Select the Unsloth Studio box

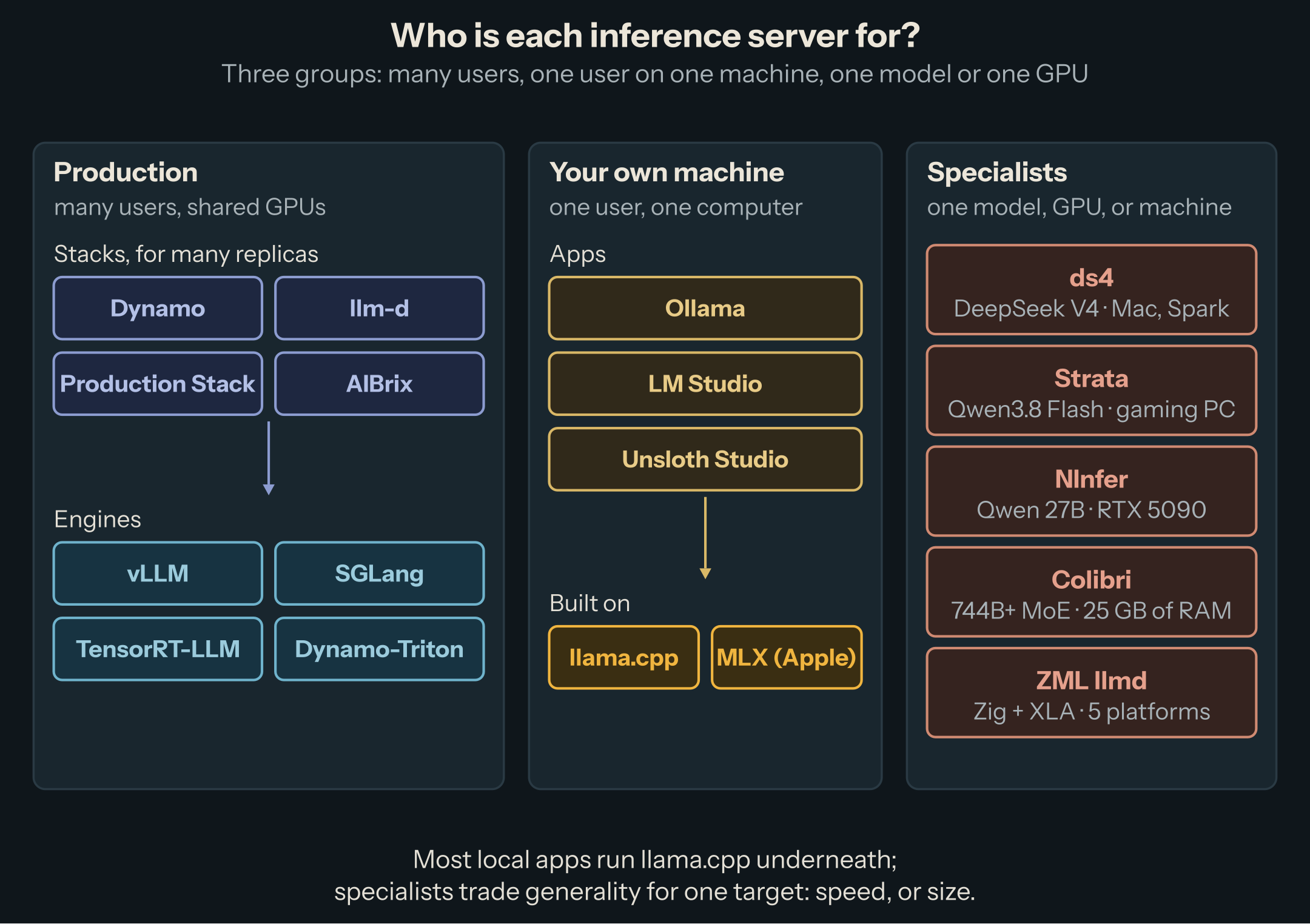point(705,459)
